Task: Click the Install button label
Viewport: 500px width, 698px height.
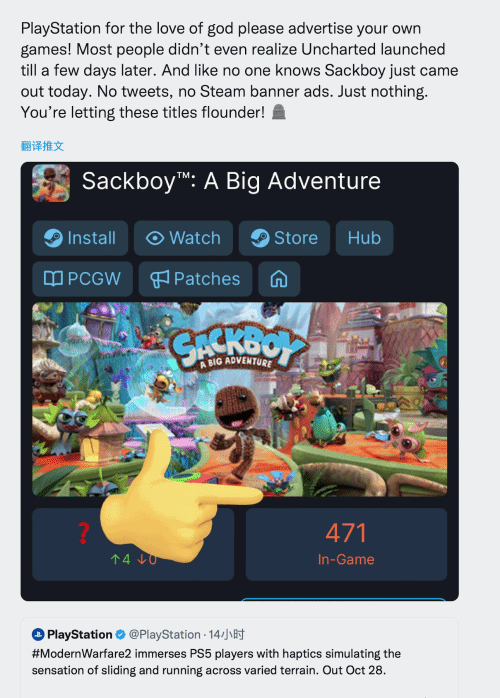Action: (x=91, y=238)
